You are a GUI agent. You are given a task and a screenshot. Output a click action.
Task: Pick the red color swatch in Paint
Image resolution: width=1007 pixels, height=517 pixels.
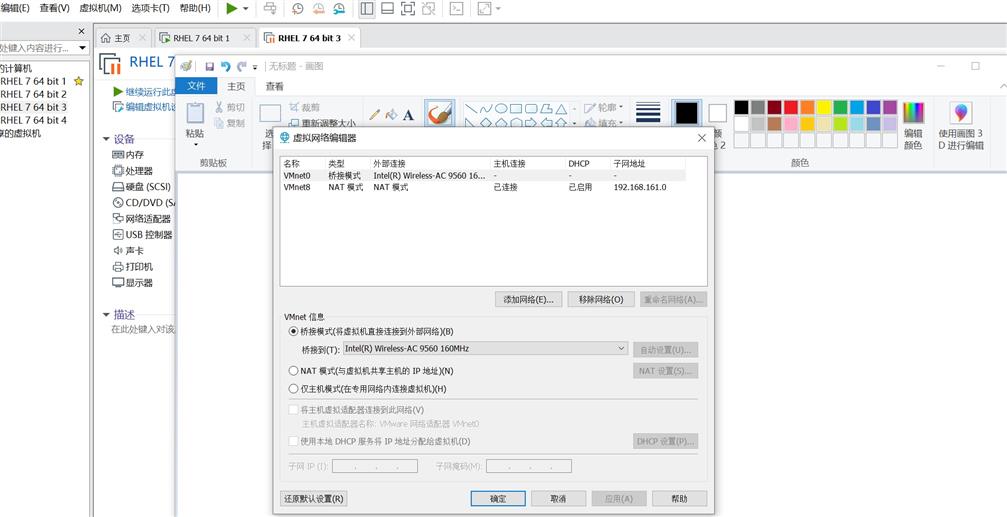click(x=791, y=107)
